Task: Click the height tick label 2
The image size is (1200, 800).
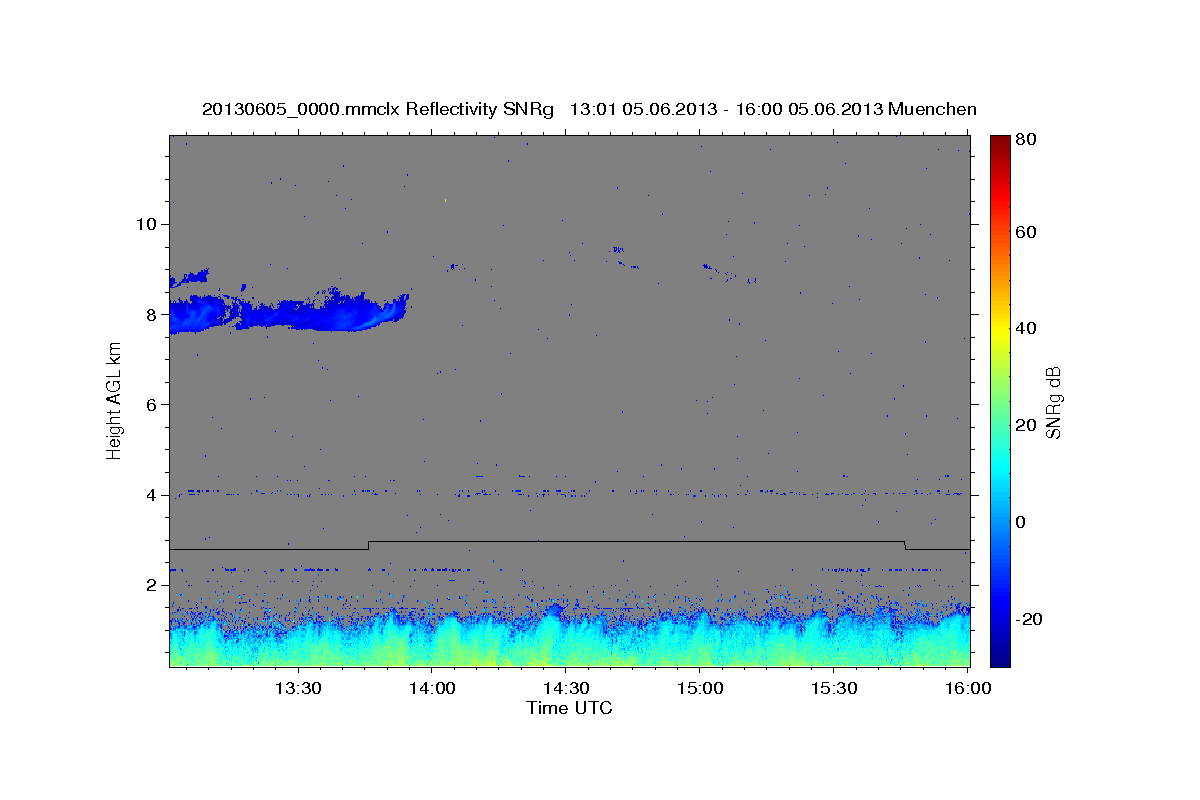Action: pos(152,585)
